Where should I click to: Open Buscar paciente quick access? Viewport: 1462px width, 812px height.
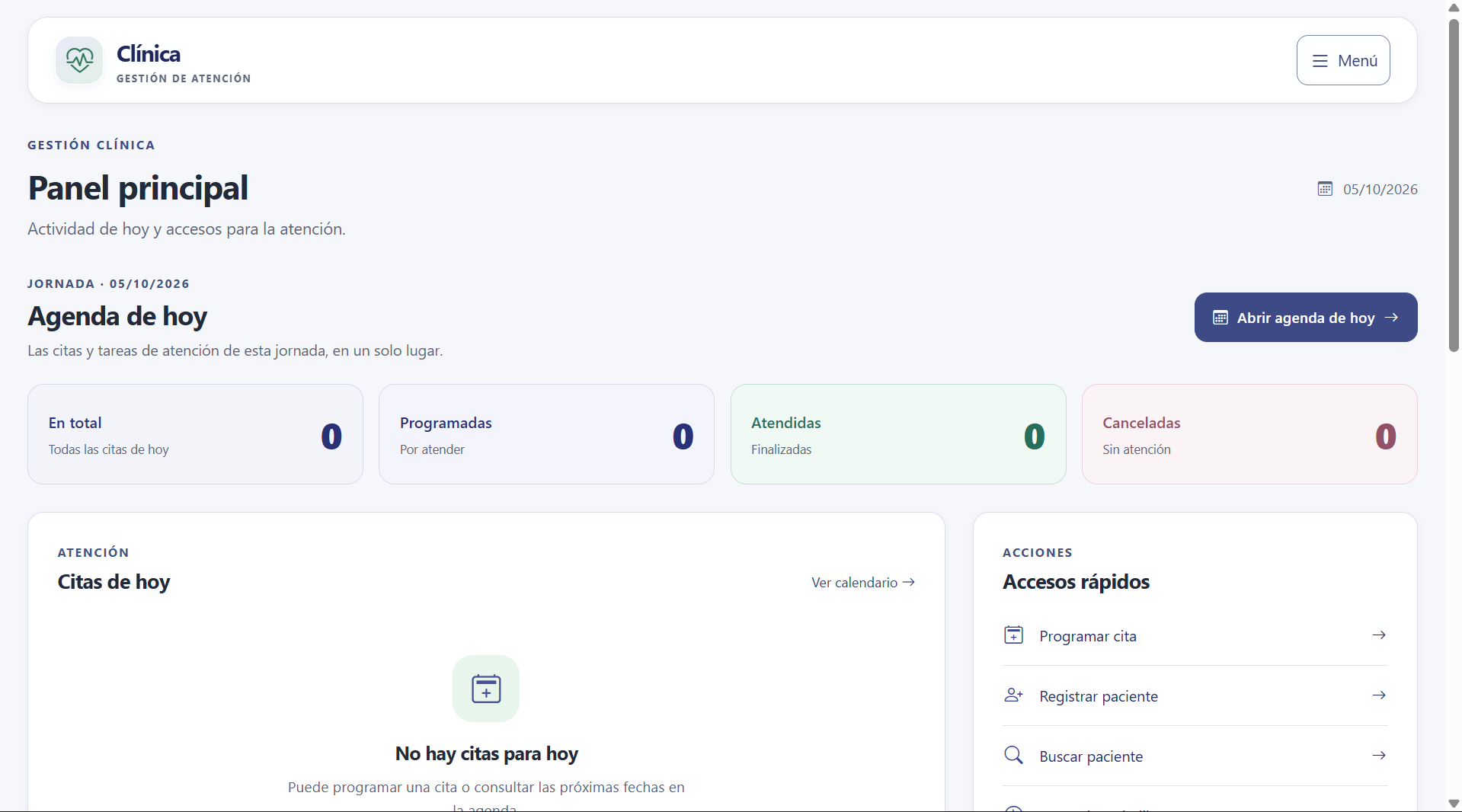click(x=1195, y=756)
